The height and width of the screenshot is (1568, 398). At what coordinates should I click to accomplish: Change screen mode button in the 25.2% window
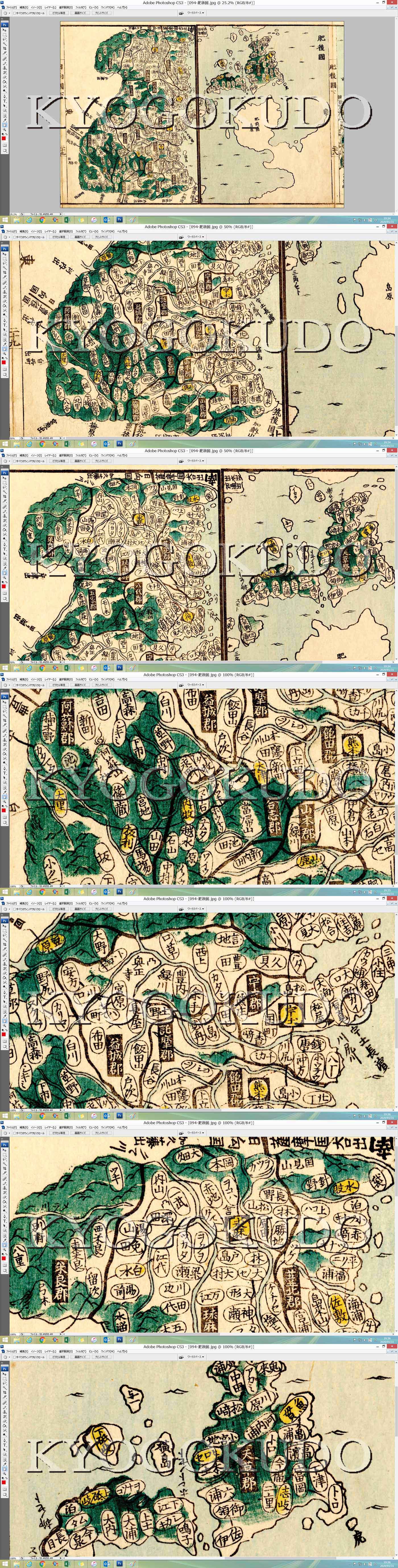[5, 150]
